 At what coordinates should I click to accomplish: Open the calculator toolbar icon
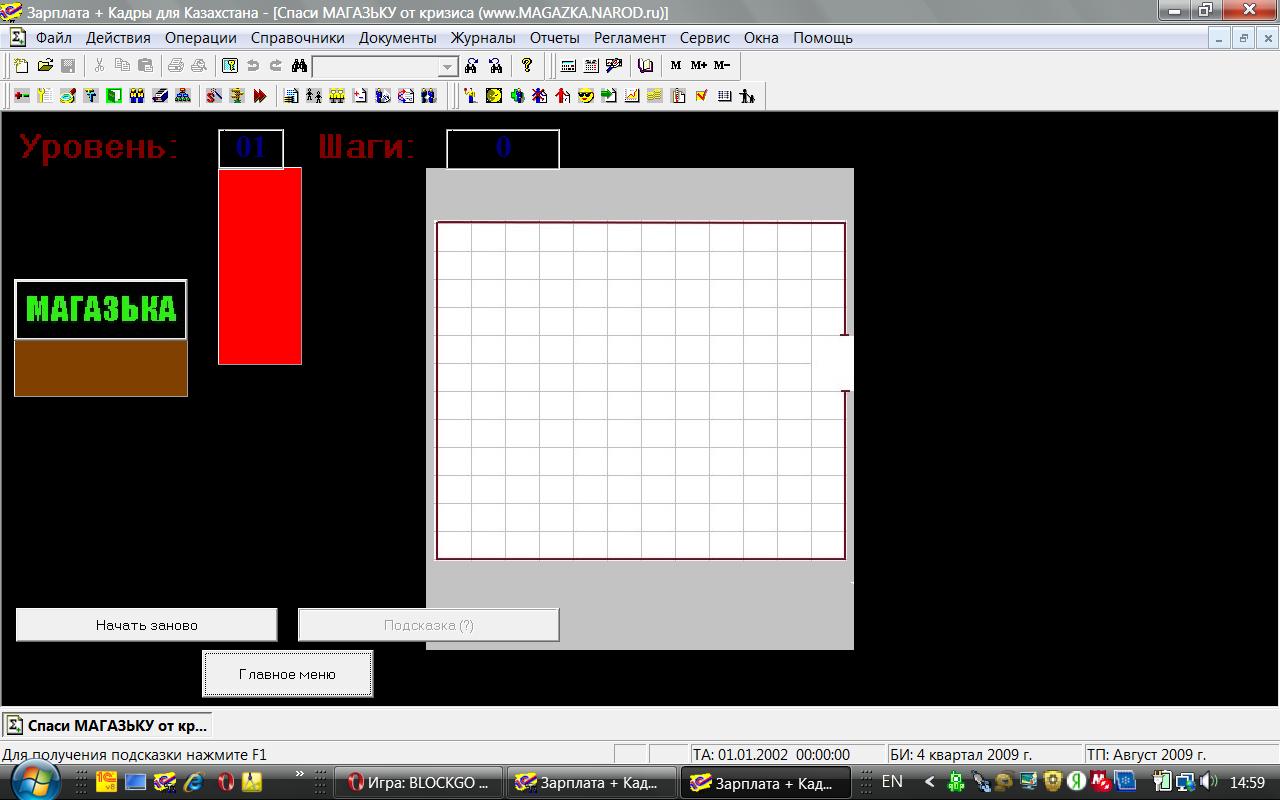568,66
